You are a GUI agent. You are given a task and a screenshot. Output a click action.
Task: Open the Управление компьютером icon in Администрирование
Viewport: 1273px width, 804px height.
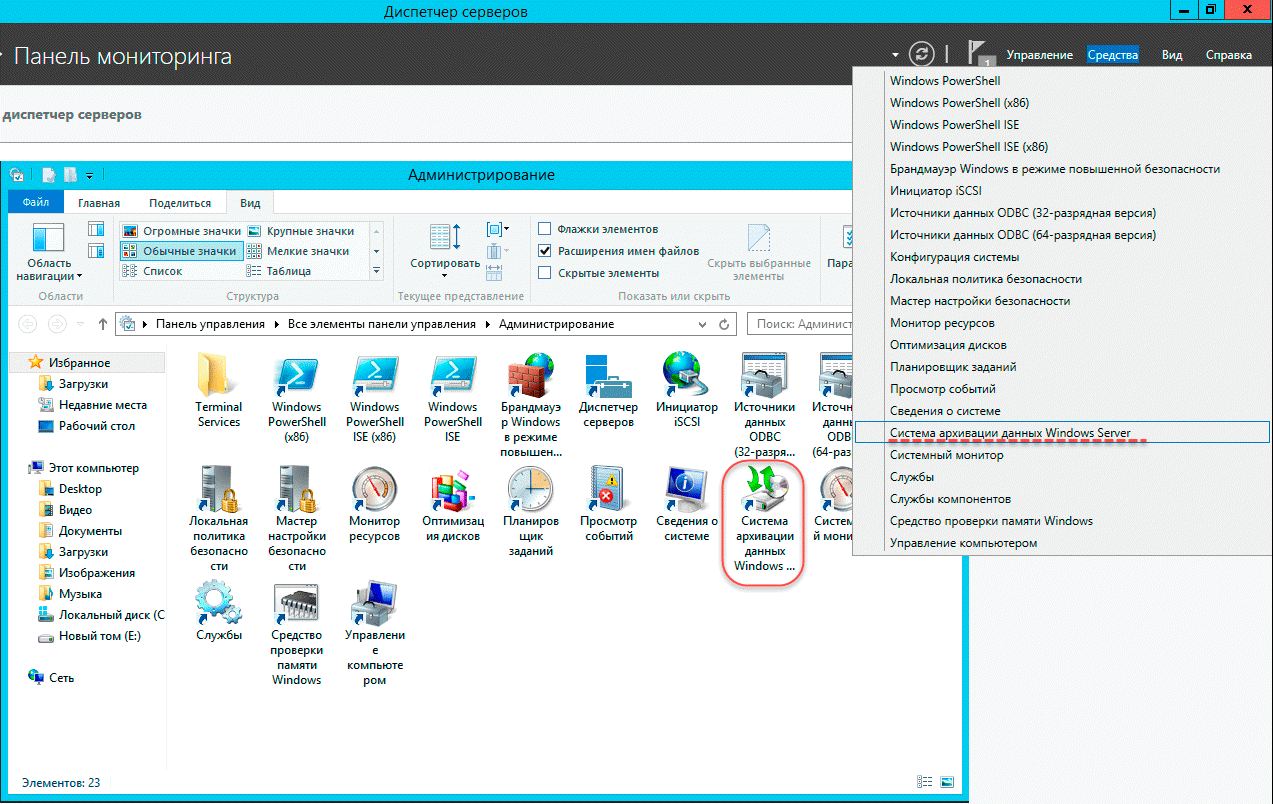374,604
